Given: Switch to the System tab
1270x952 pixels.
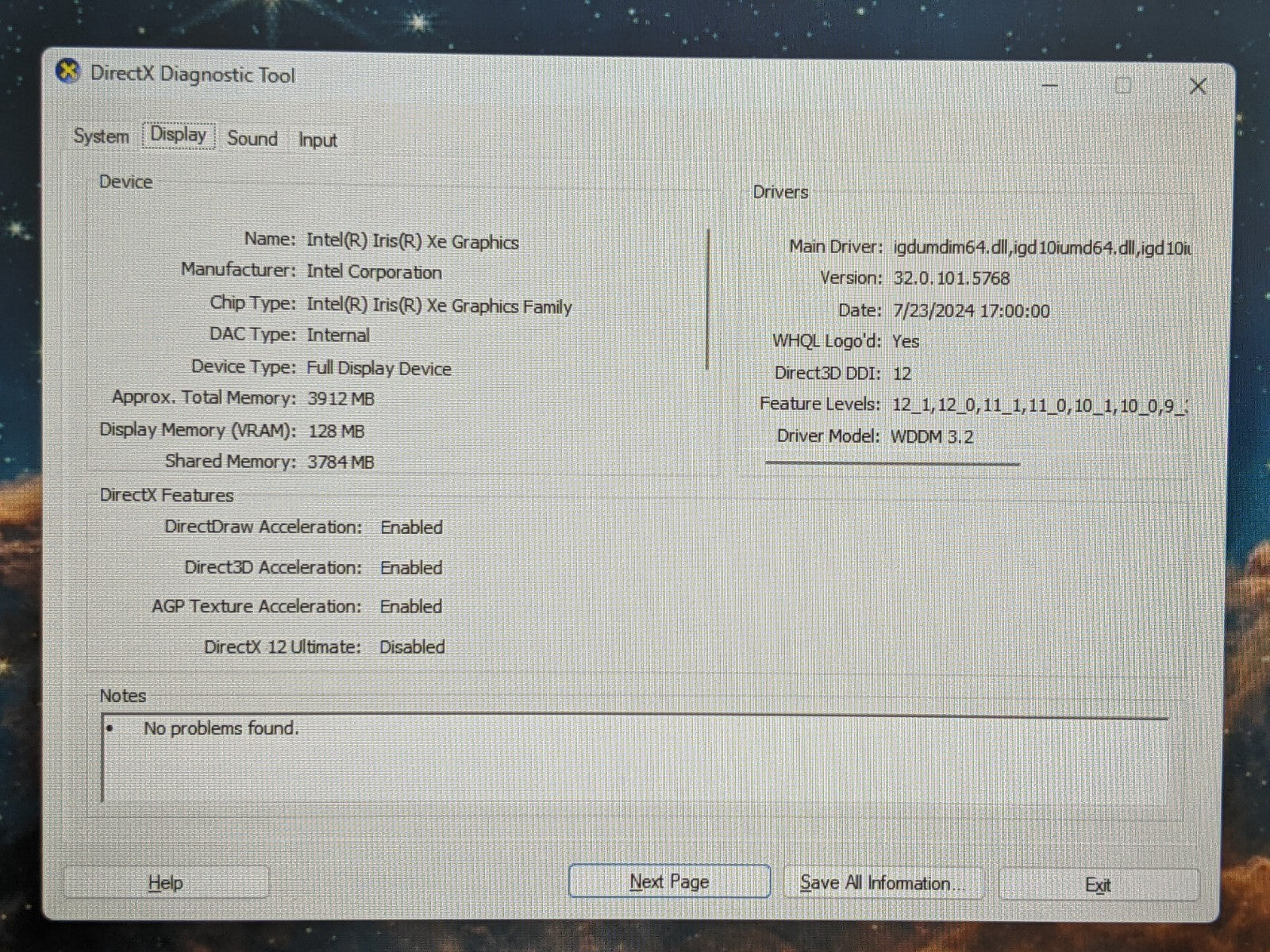Looking at the screenshot, I should pyautogui.click(x=101, y=136).
